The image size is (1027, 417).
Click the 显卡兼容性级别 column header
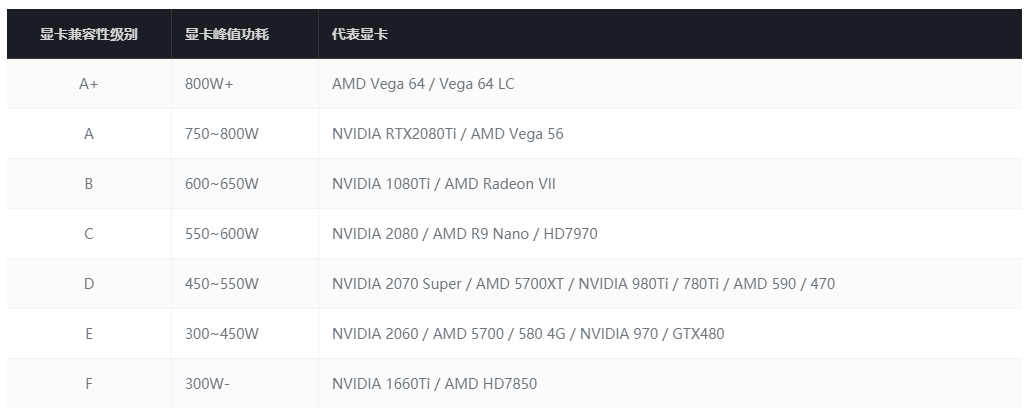pyautogui.click(x=89, y=34)
